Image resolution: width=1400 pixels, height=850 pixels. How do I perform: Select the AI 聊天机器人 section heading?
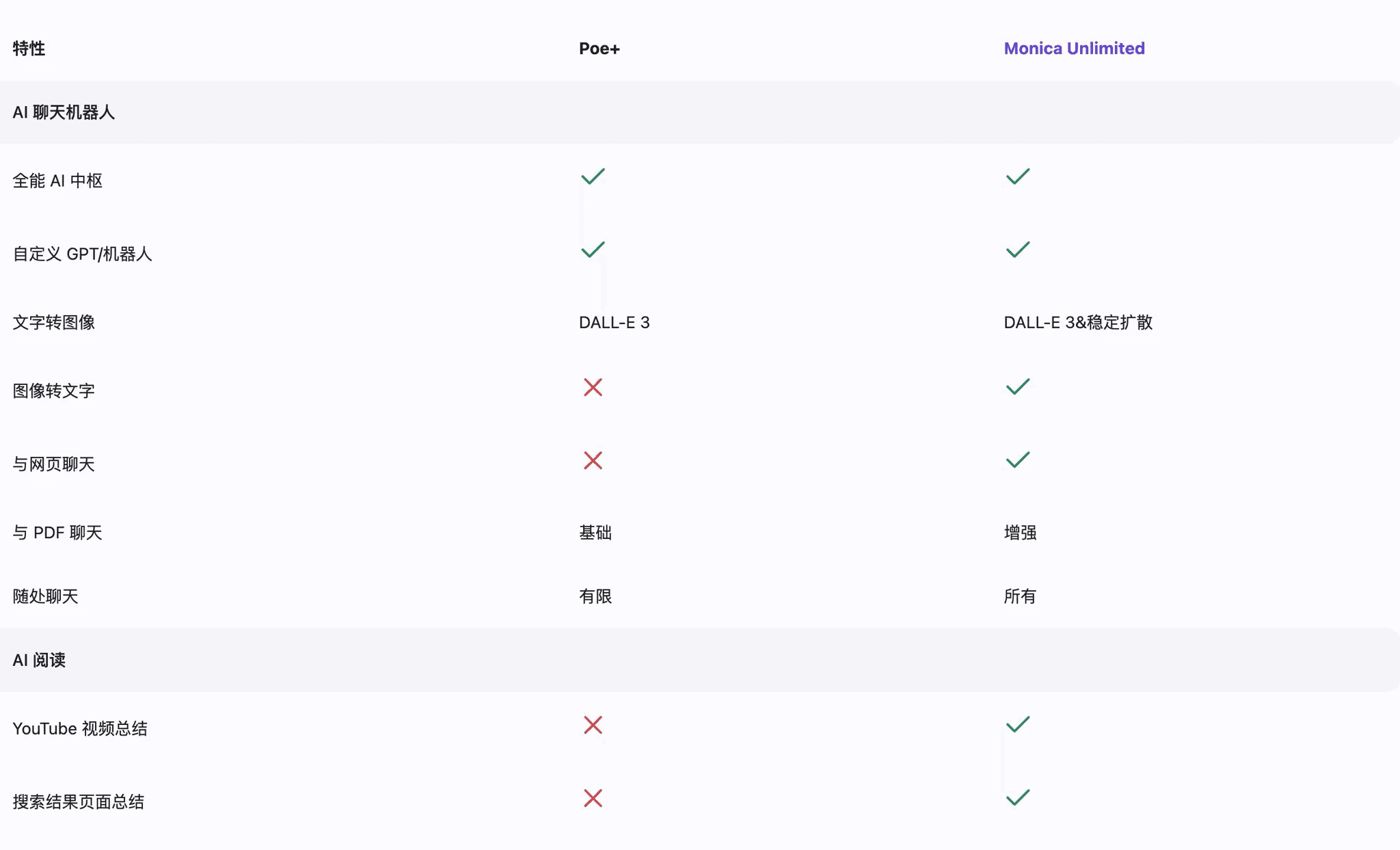(64, 112)
